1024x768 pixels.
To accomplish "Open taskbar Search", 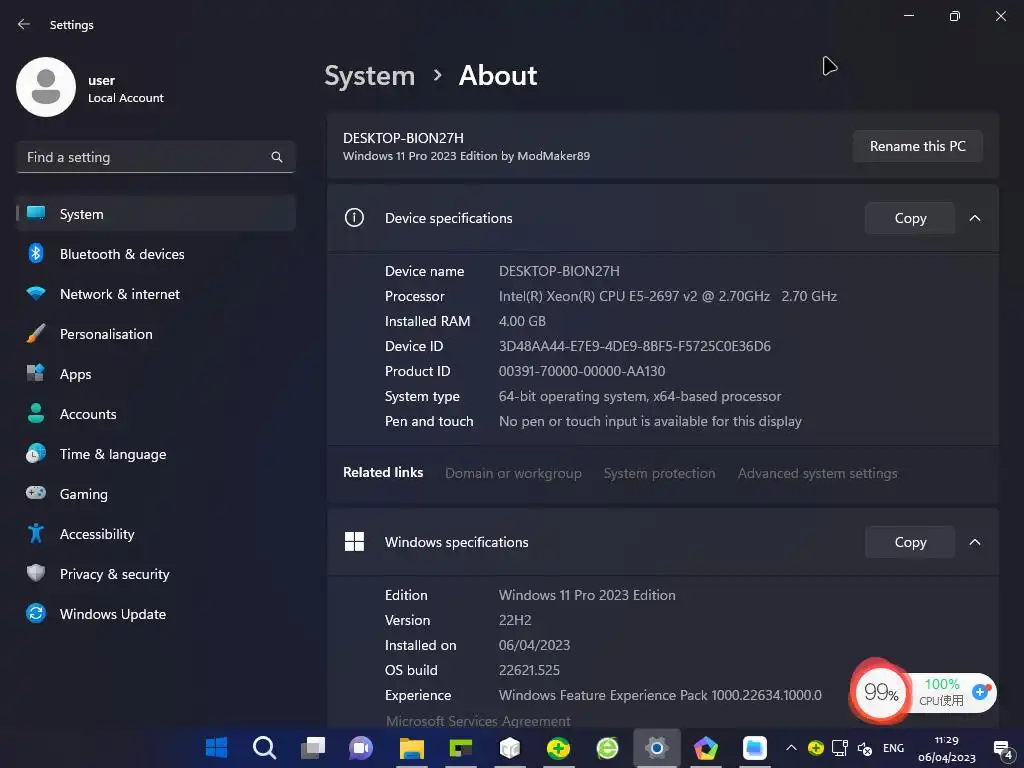I will pos(264,748).
